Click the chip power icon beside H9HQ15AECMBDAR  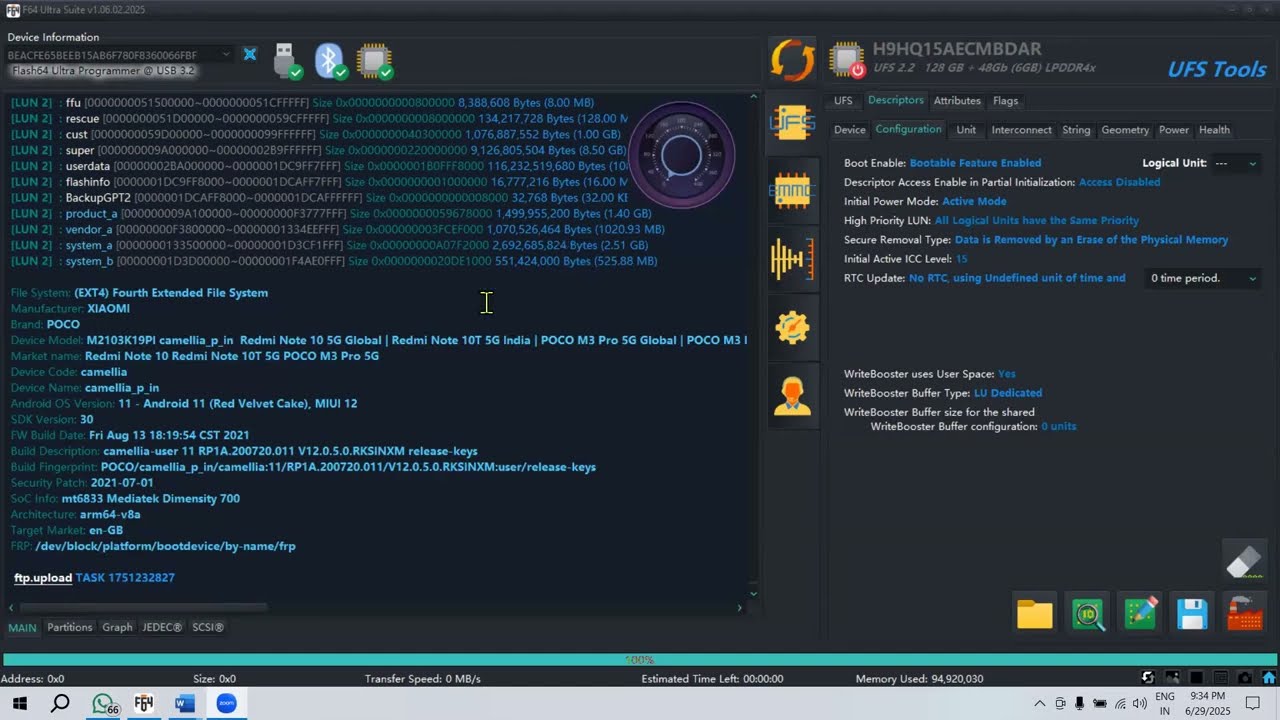click(x=846, y=60)
